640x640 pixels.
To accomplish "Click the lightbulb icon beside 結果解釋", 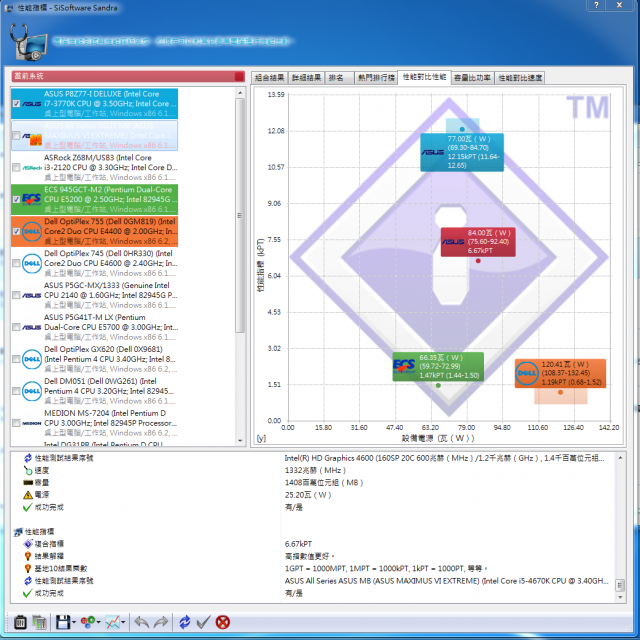I will click(28, 556).
